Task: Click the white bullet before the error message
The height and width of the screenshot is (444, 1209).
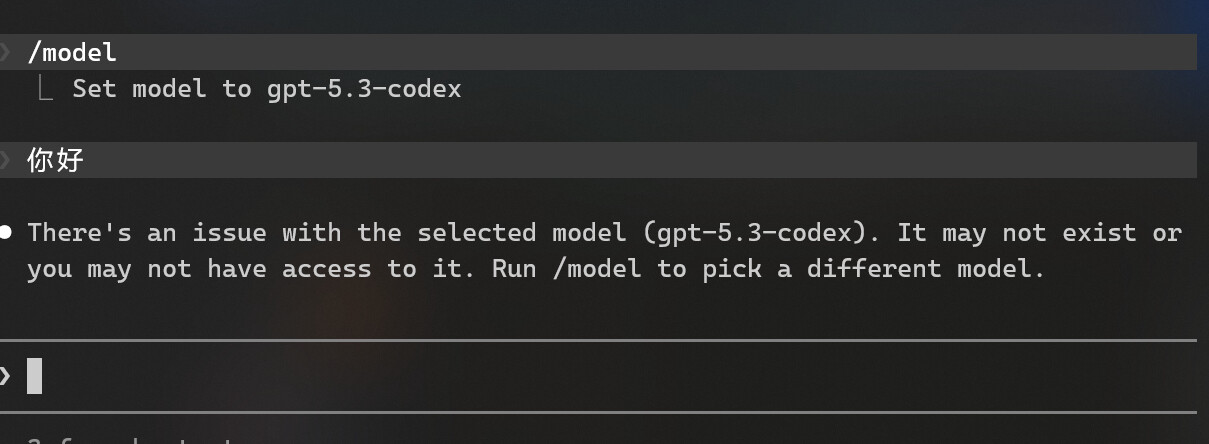Action: pyautogui.click(x=5, y=233)
